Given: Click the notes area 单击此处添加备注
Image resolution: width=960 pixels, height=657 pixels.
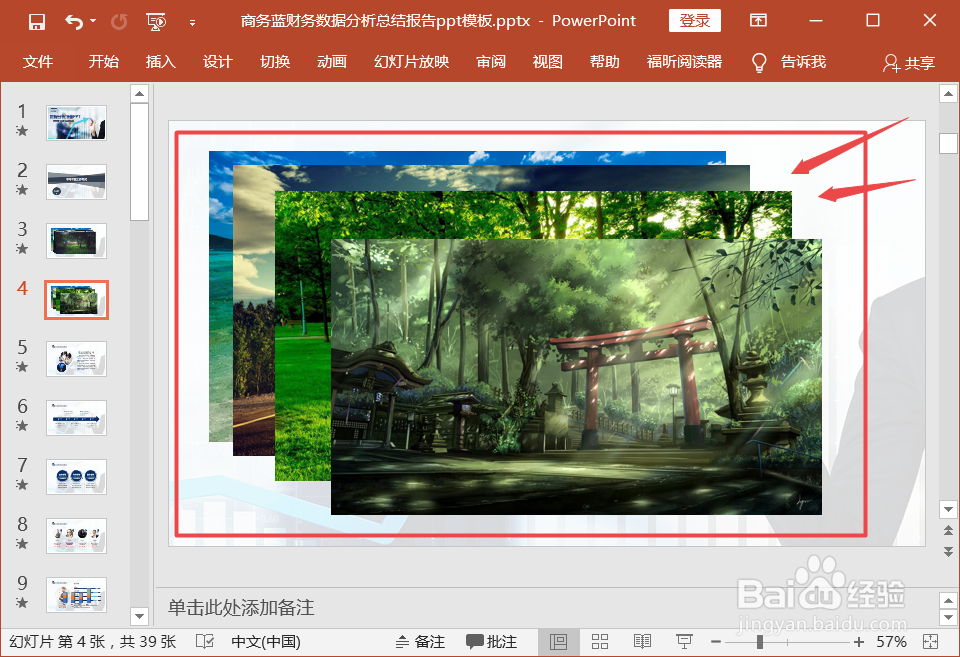Looking at the screenshot, I should coord(241,607).
